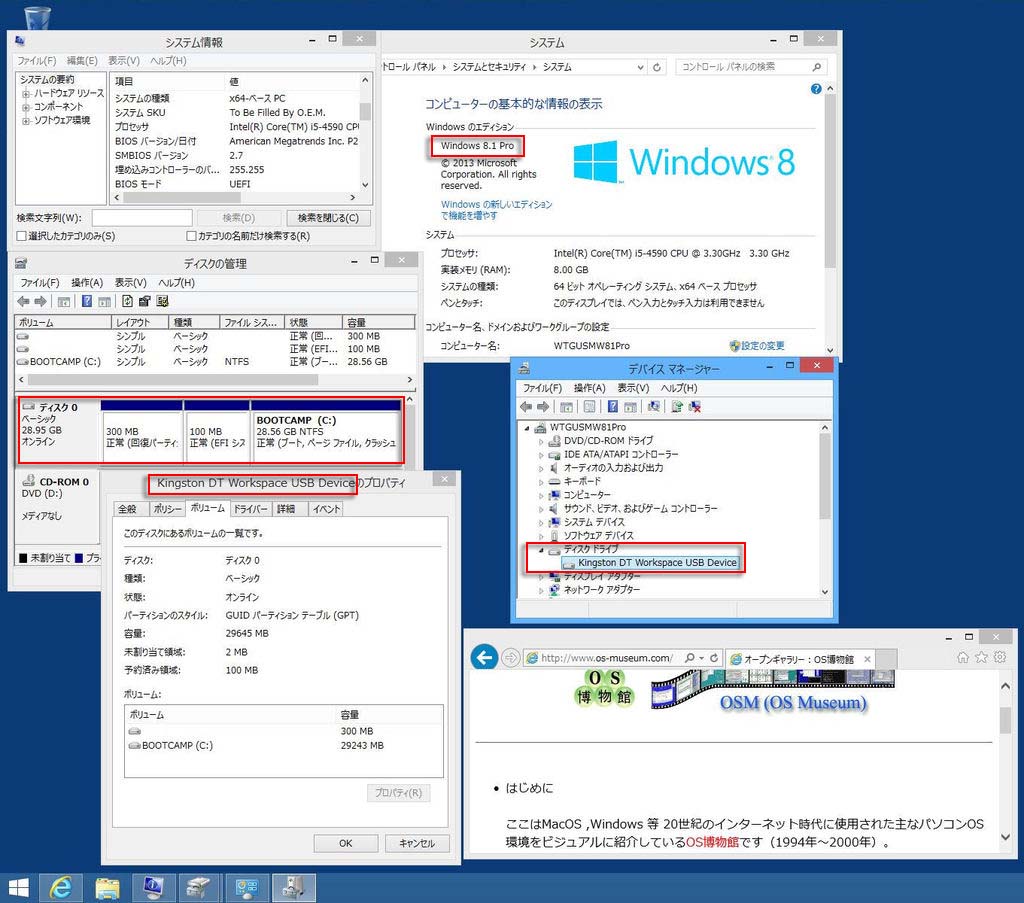Select BOOTCAMP (C:) row in properties volume list

pos(284,746)
